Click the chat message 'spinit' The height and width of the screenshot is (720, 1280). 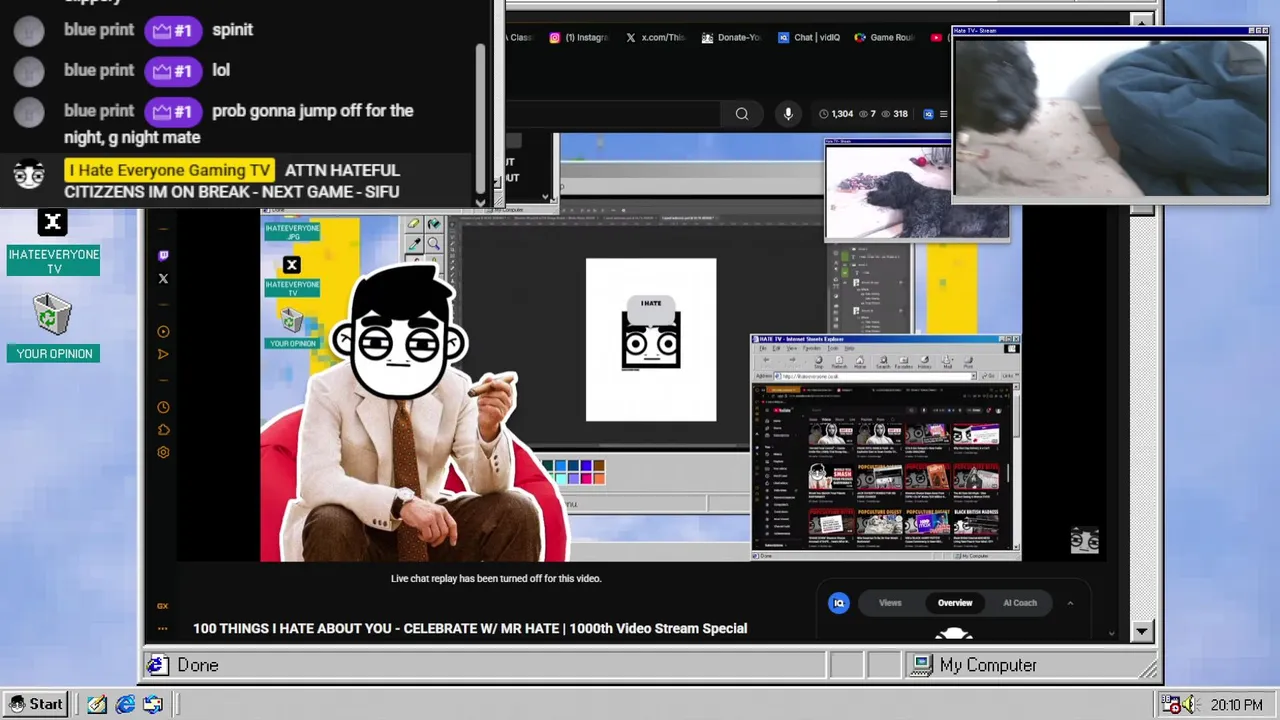pos(232,30)
